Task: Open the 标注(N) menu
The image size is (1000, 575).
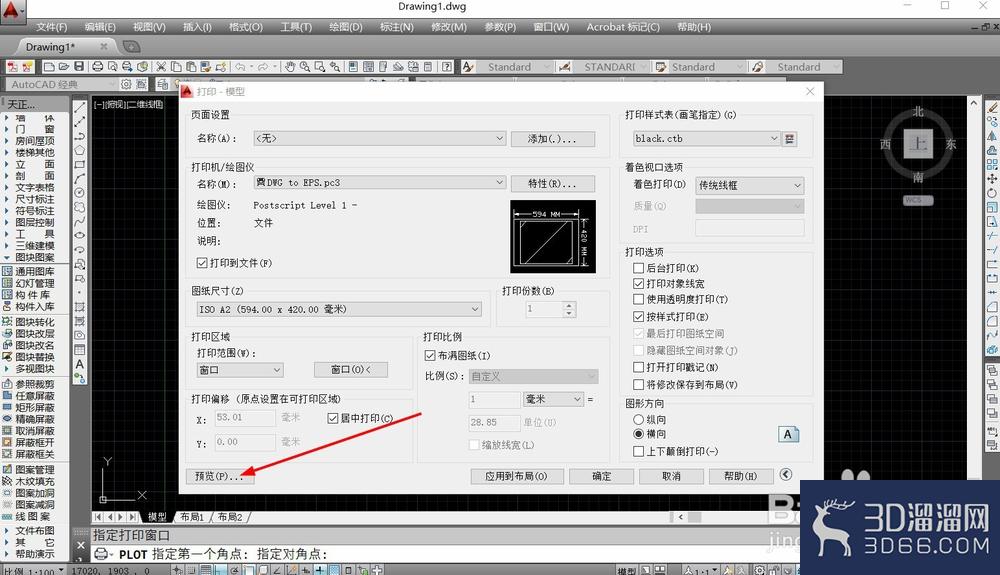Action: [397, 27]
